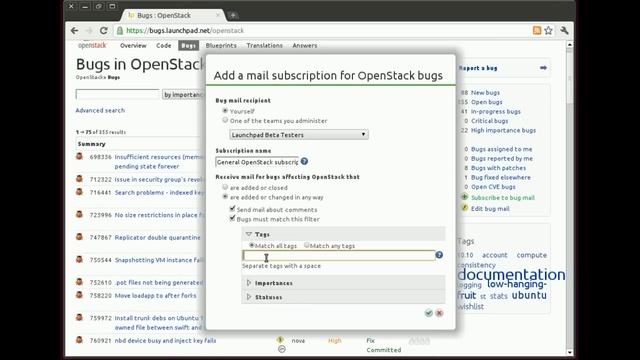Click bug icon for bug 758220
Screen dimensions: 640x360
tap(80, 295)
